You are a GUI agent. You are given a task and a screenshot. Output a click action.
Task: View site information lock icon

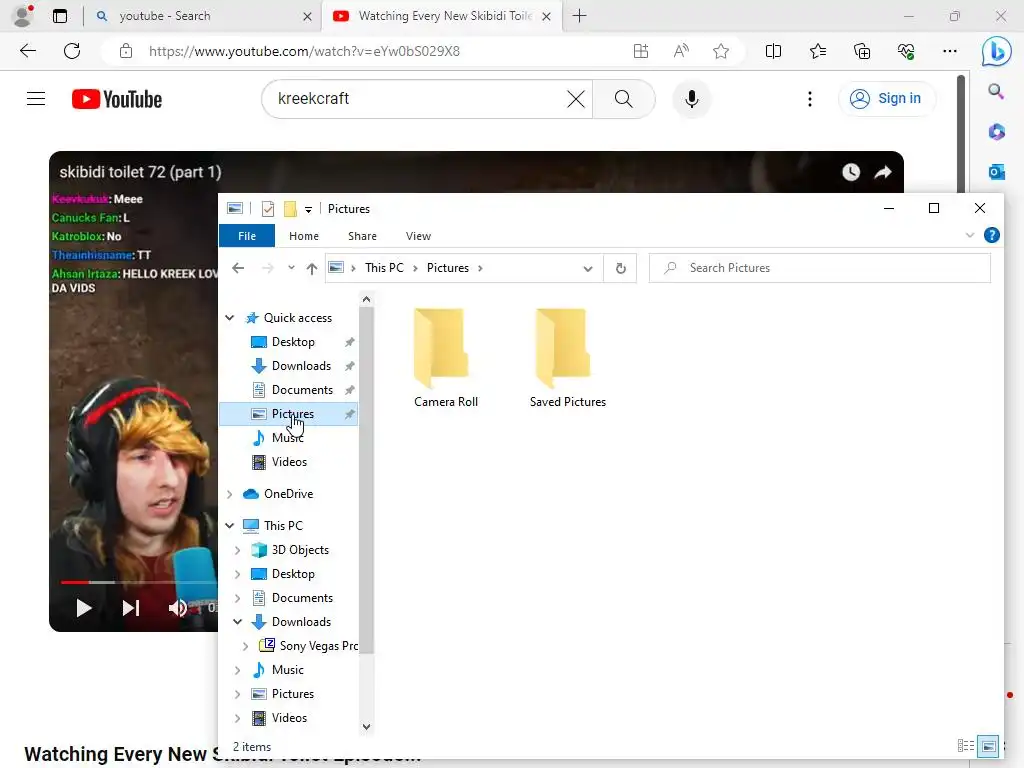tap(126, 51)
